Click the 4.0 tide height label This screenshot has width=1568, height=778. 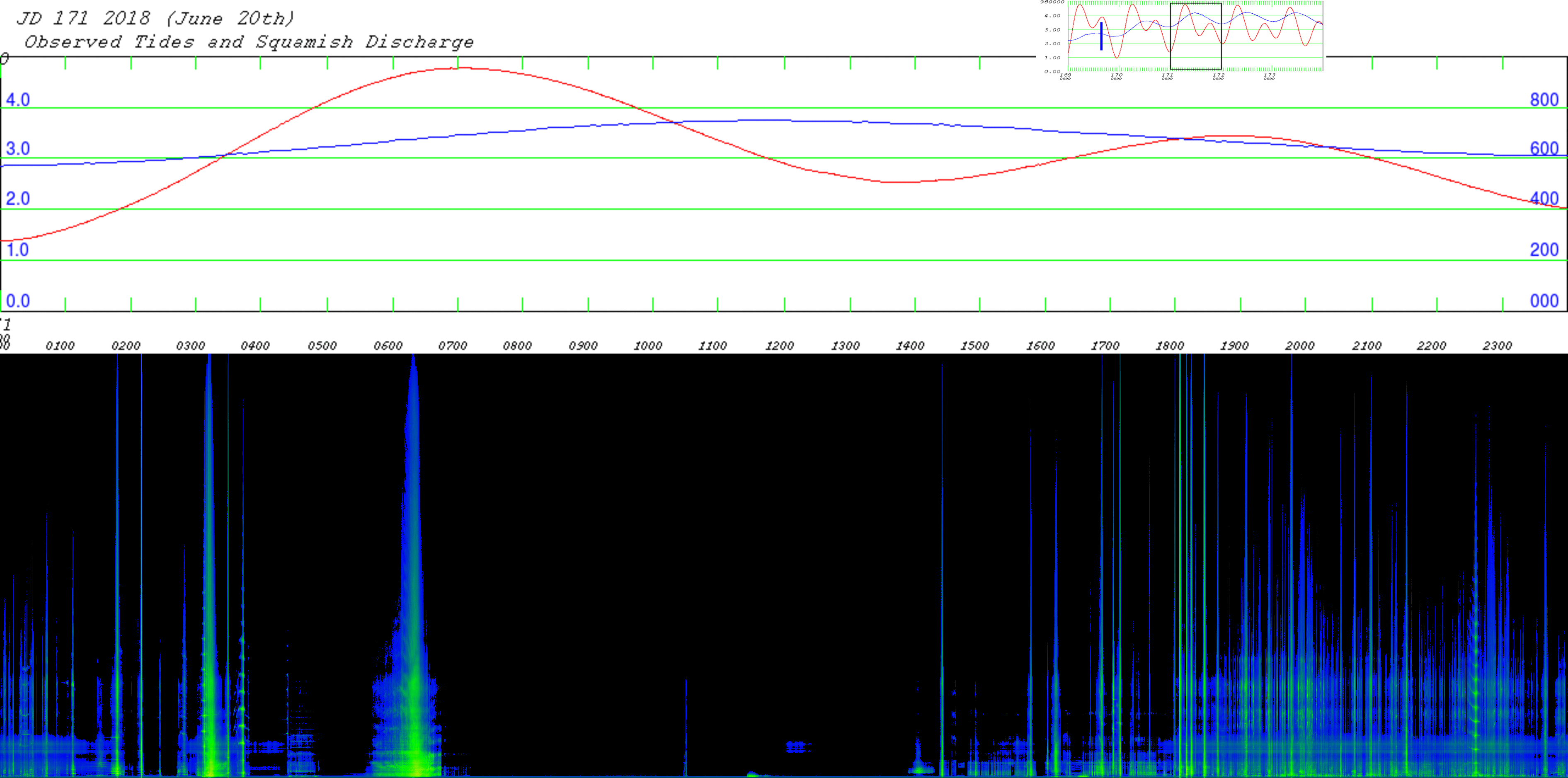point(18,99)
